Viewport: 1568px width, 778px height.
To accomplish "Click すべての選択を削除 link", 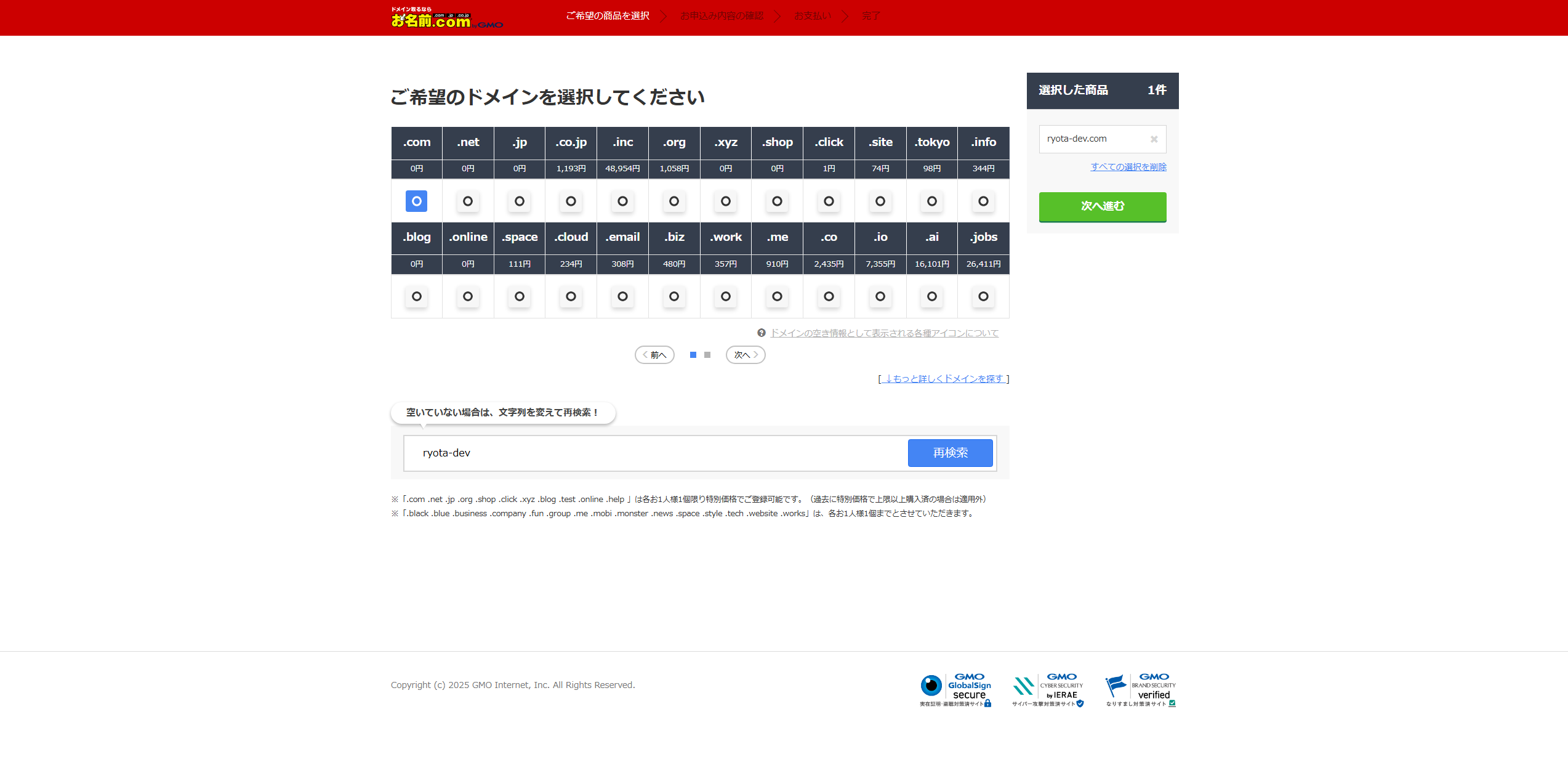I will pyautogui.click(x=1128, y=167).
